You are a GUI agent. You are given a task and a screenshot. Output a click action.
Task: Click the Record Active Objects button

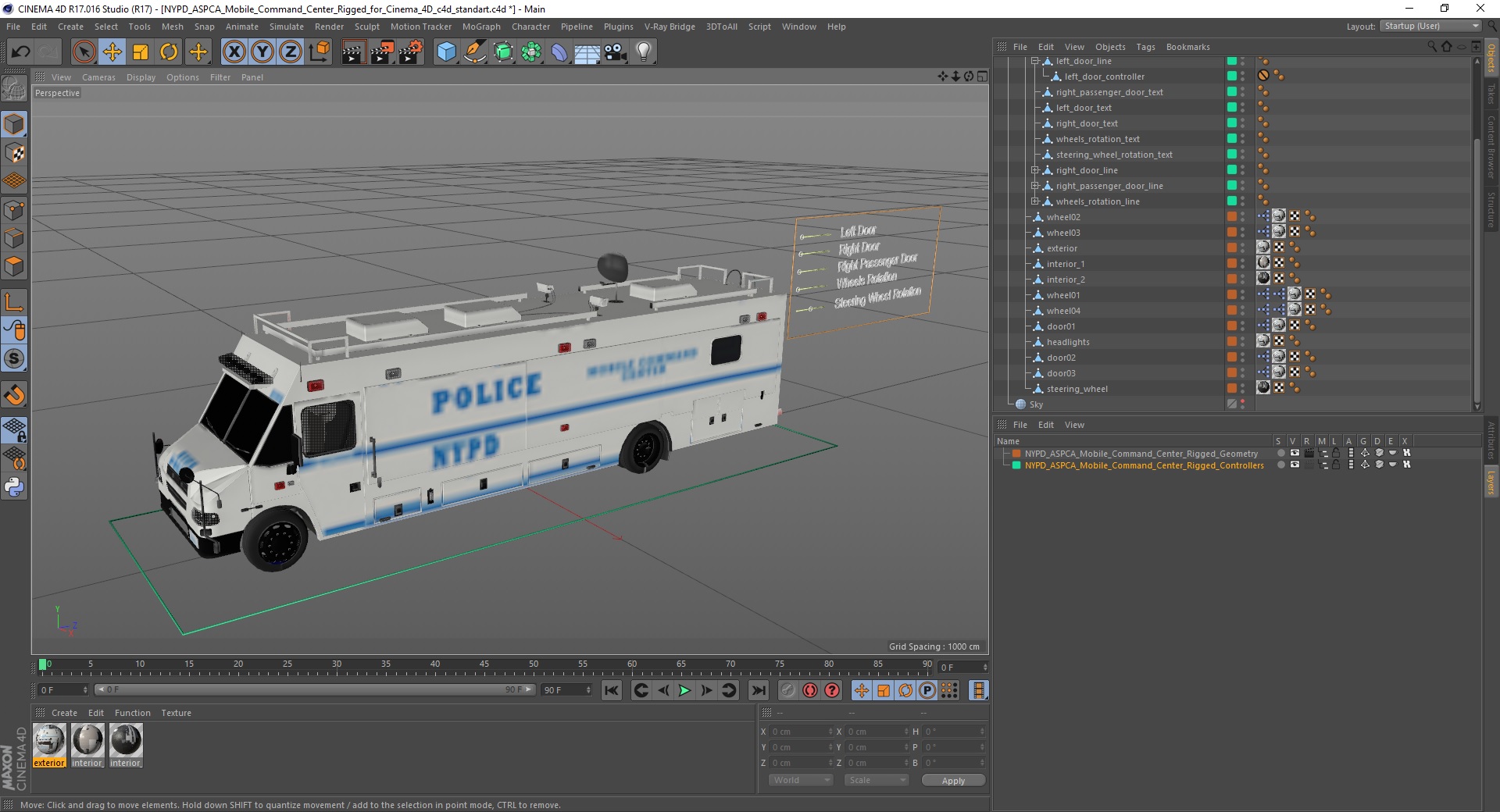coord(787,690)
